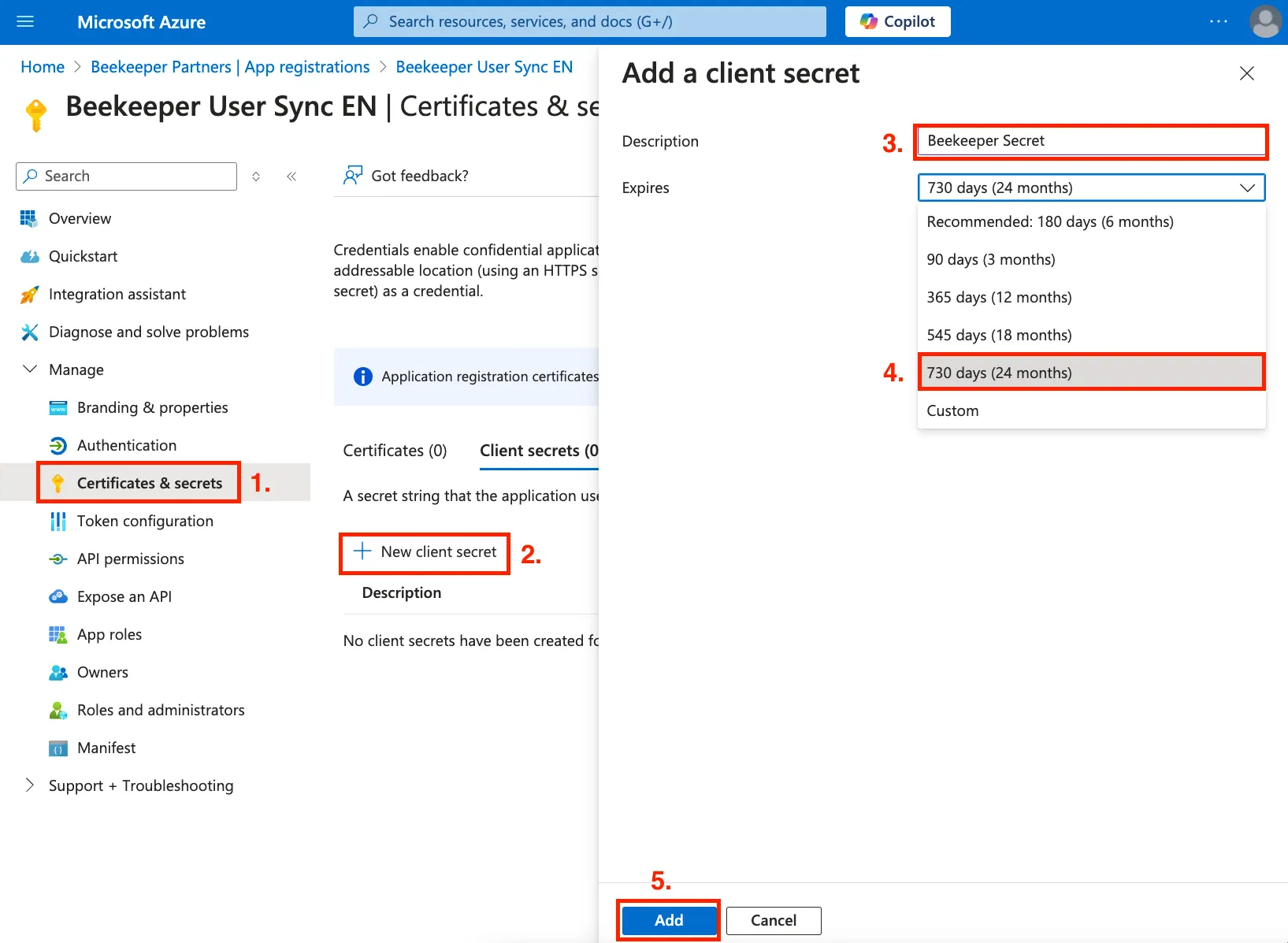Click the Description field containing Beekeeper Secret
This screenshot has width=1288, height=943.
click(x=1090, y=141)
